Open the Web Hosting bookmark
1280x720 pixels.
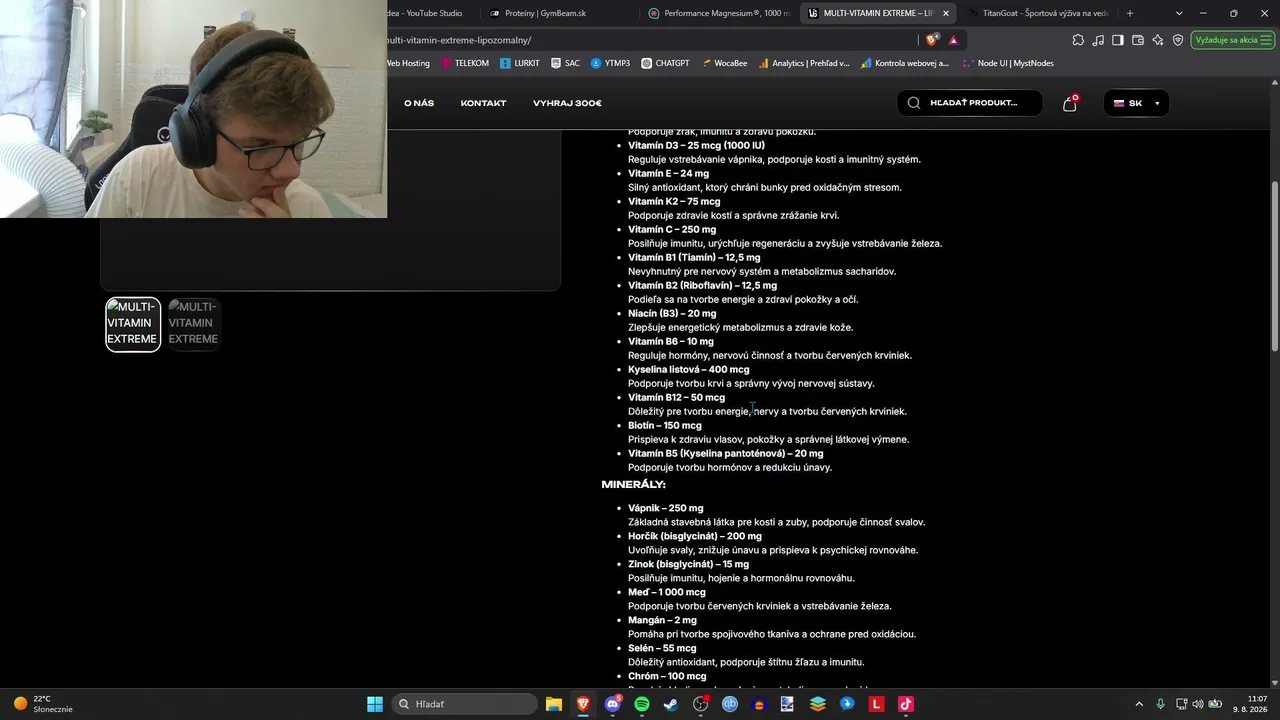[409, 63]
